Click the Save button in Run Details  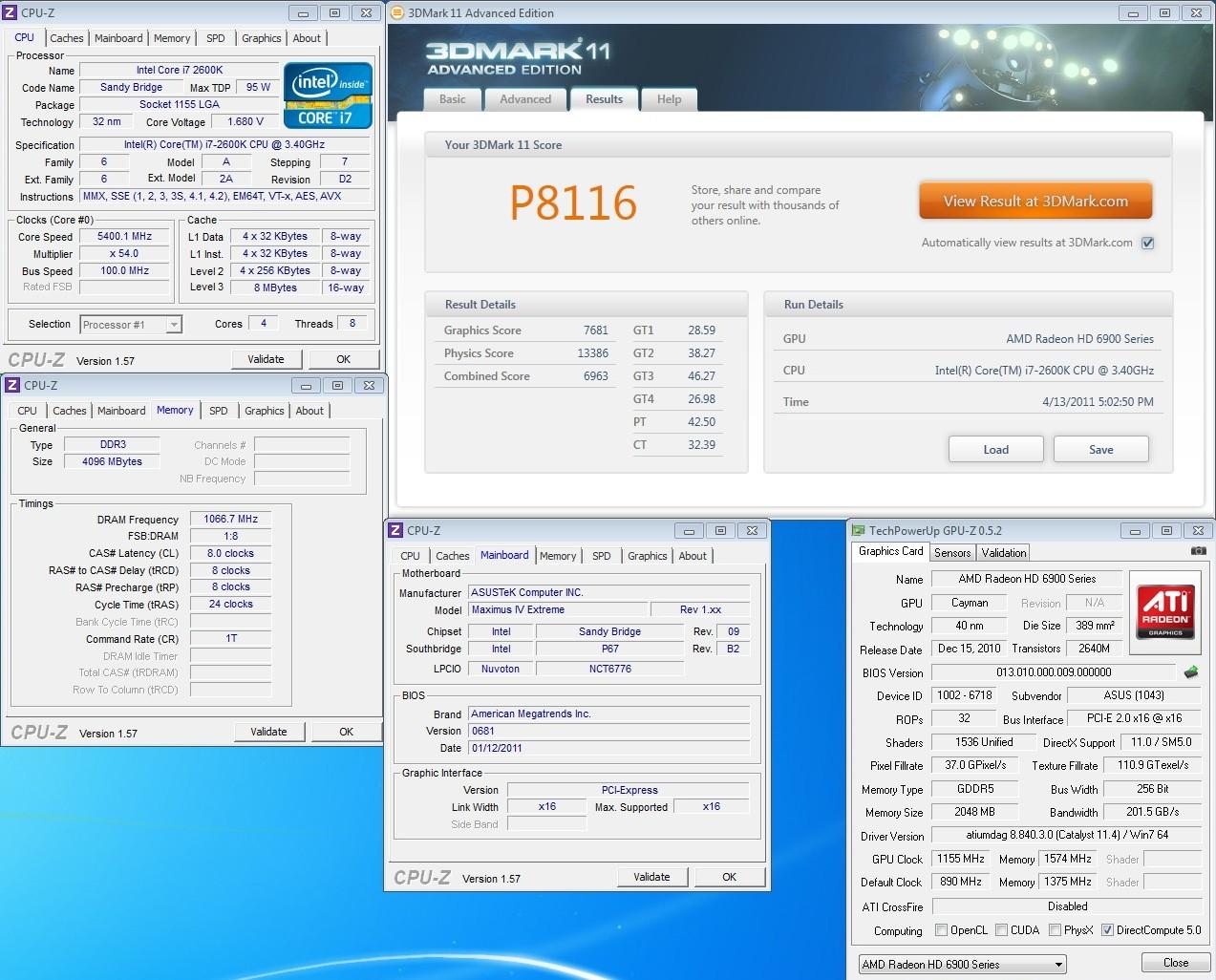tap(1101, 450)
